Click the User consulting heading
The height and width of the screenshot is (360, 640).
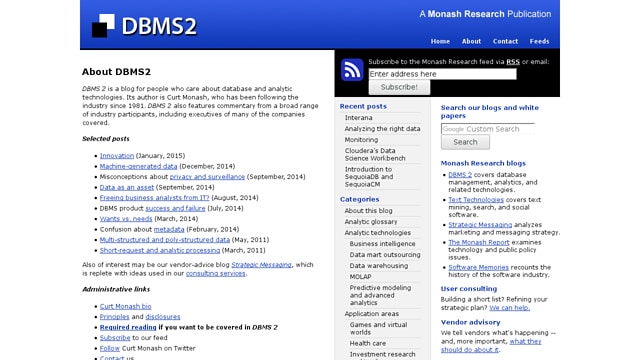pyautogui.click(x=469, y=289)
